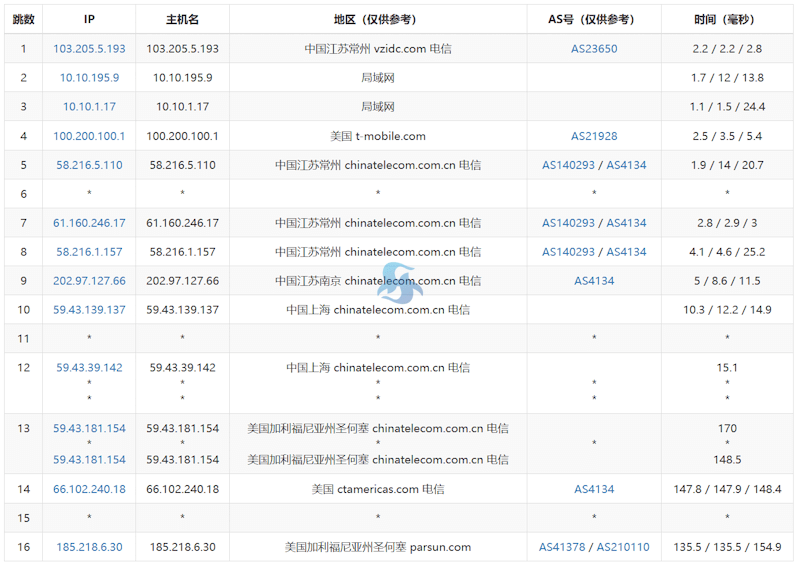800x566 pixels.
Task: Select latency value 4.1 / 4.6 / 25.2
Action: coord(727,252)
